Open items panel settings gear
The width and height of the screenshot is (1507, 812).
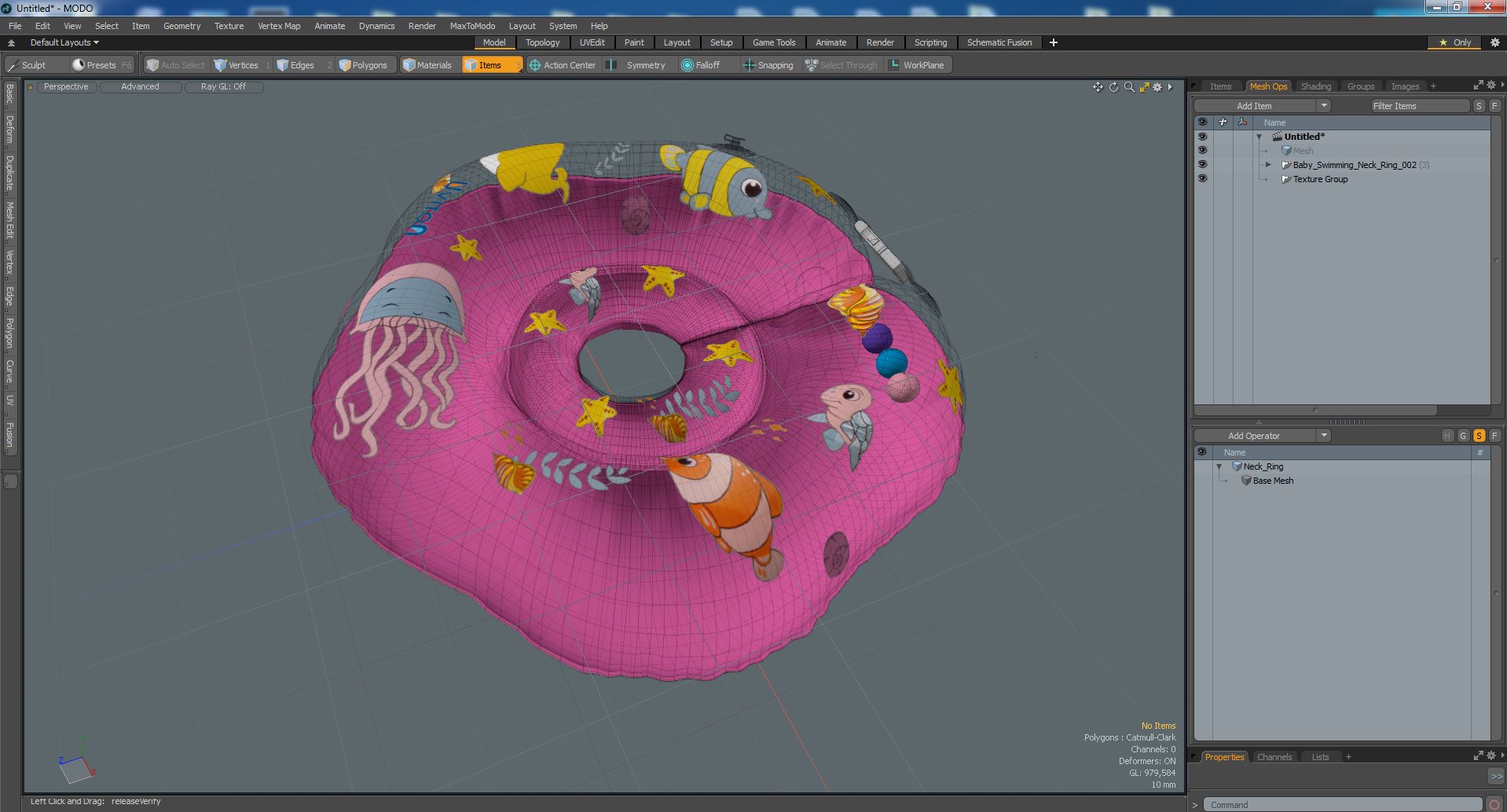tap(1490, 85)
